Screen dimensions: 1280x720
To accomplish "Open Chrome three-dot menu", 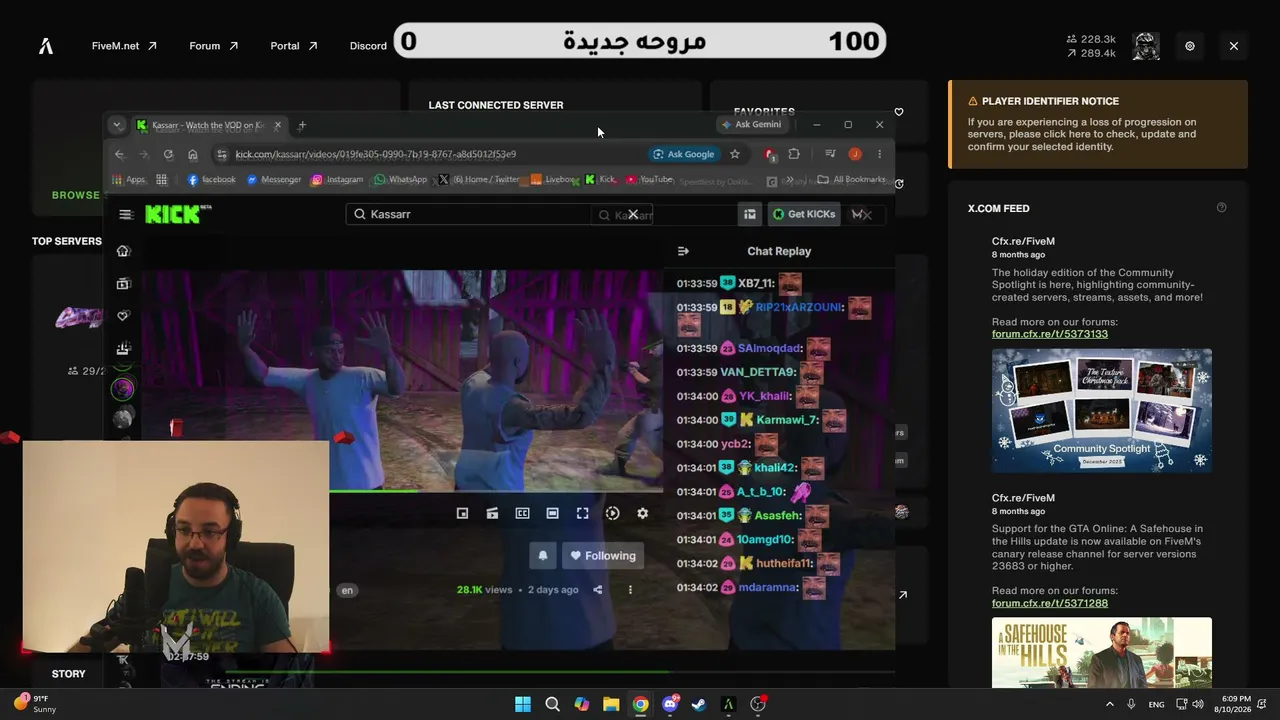I will pos(879,154).
